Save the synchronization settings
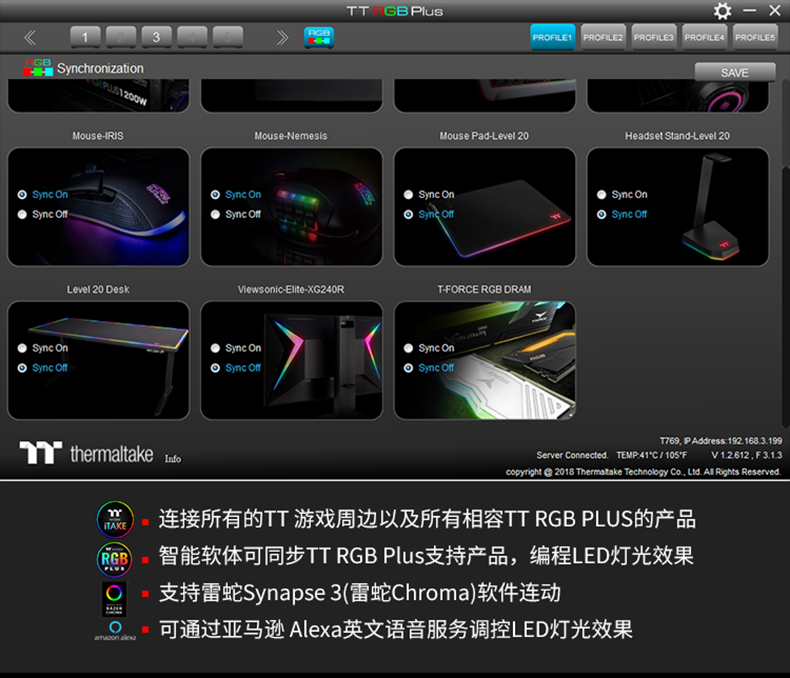Image resolution: width=790 pixels, height=678 pixels. point(735,73)
